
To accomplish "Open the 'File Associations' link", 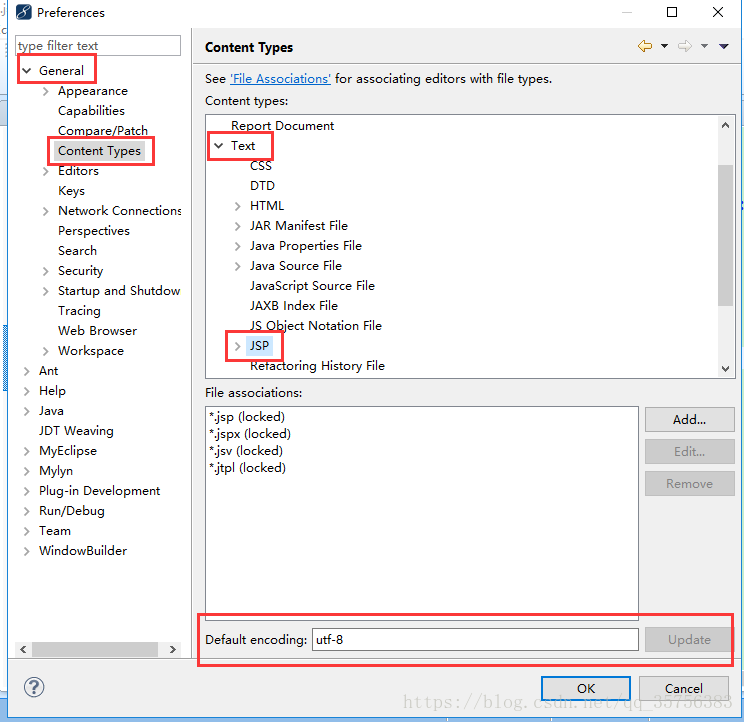I will point(280,79).
